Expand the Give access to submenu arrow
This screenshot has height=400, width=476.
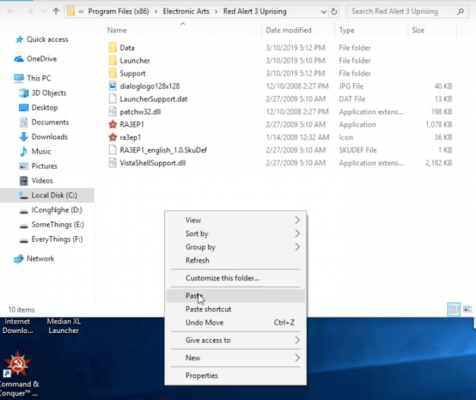[297, 340]
